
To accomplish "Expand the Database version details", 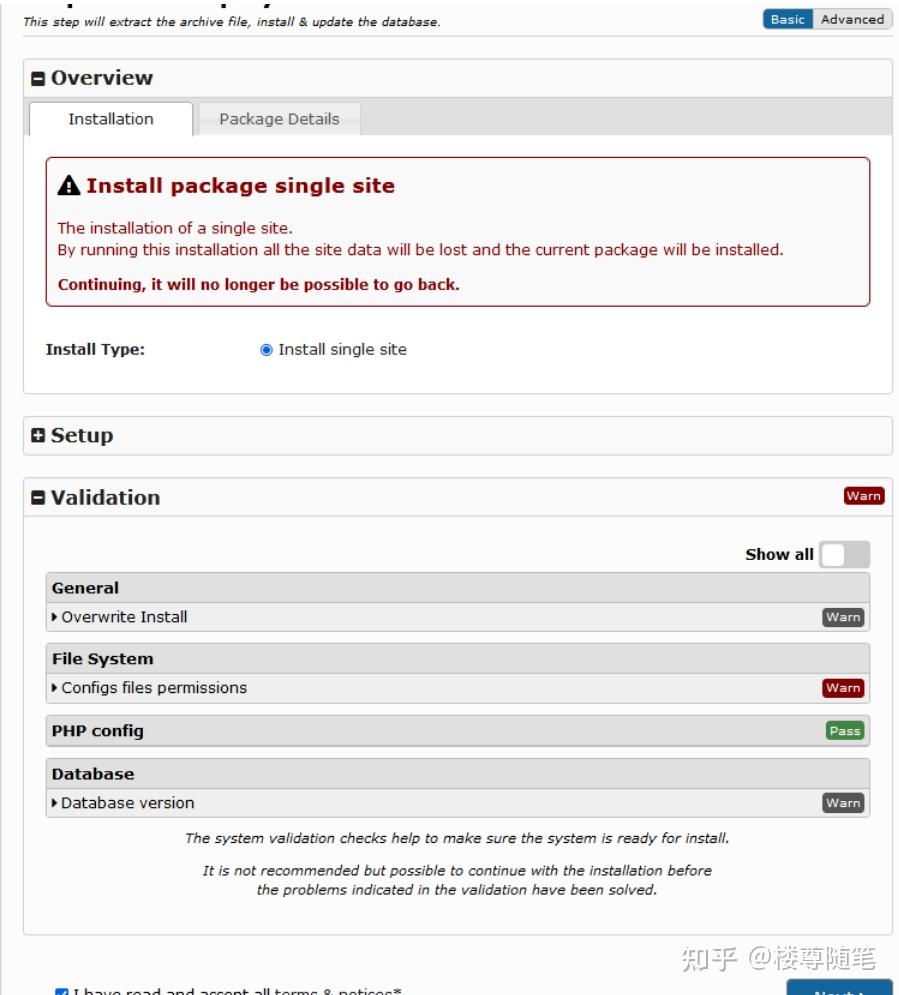I will [x=113, y=801].
